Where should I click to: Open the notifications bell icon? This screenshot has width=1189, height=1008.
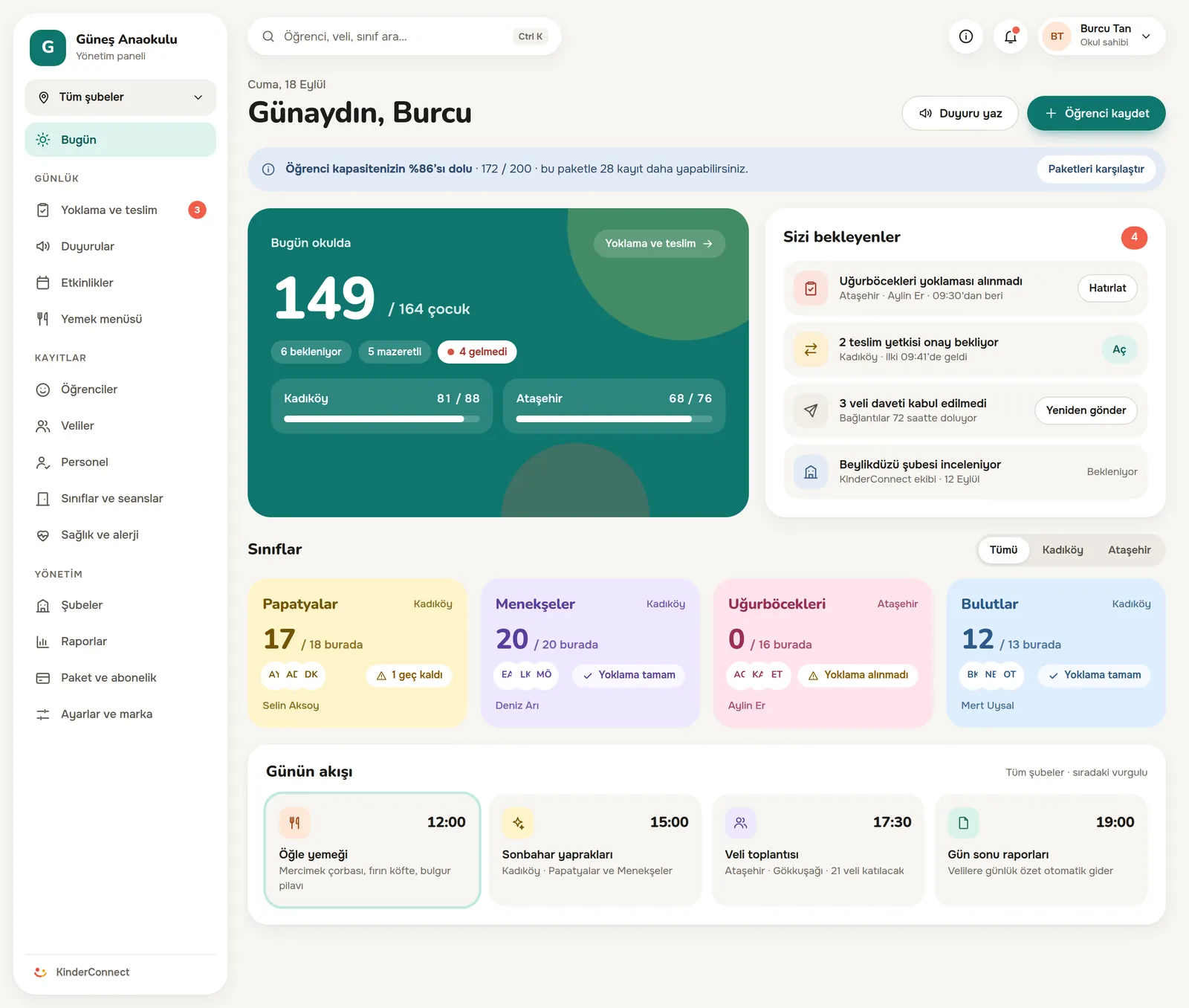click(1010, 36)
